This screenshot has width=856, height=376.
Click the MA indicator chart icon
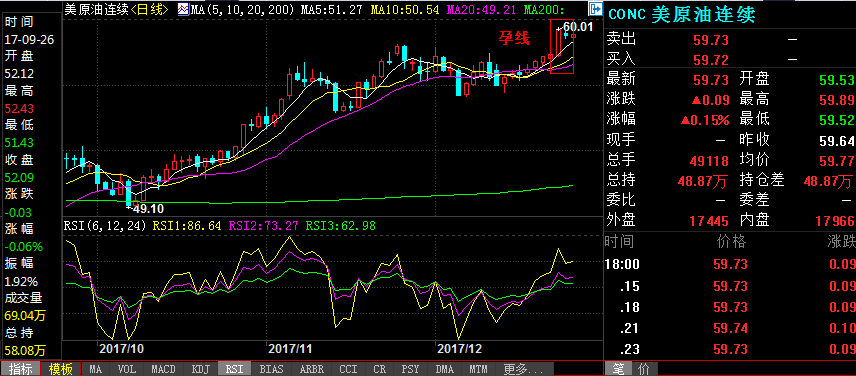[183, 9]
